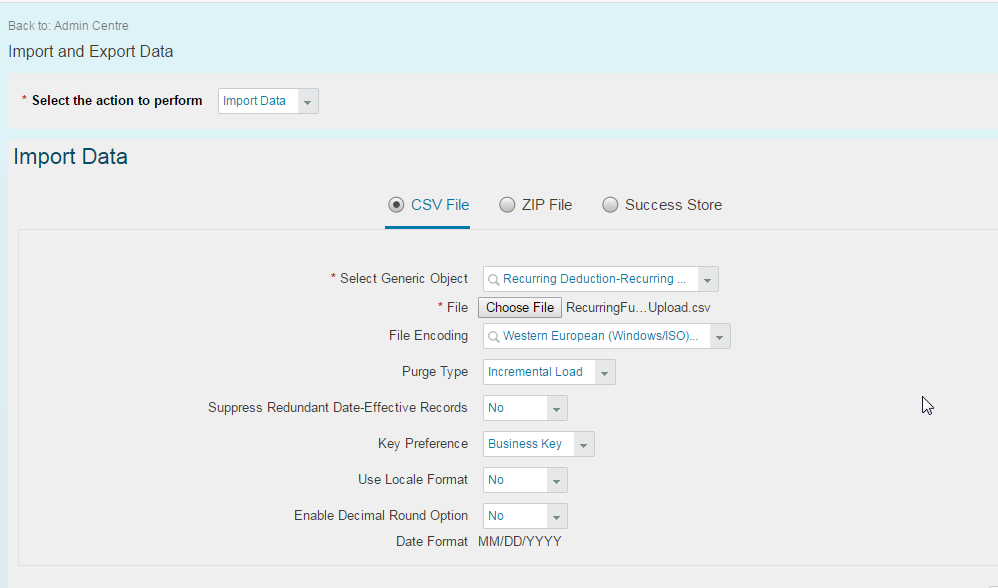
Task: Expand the File Encoding dropdown arrow
Action: point(719,337)
